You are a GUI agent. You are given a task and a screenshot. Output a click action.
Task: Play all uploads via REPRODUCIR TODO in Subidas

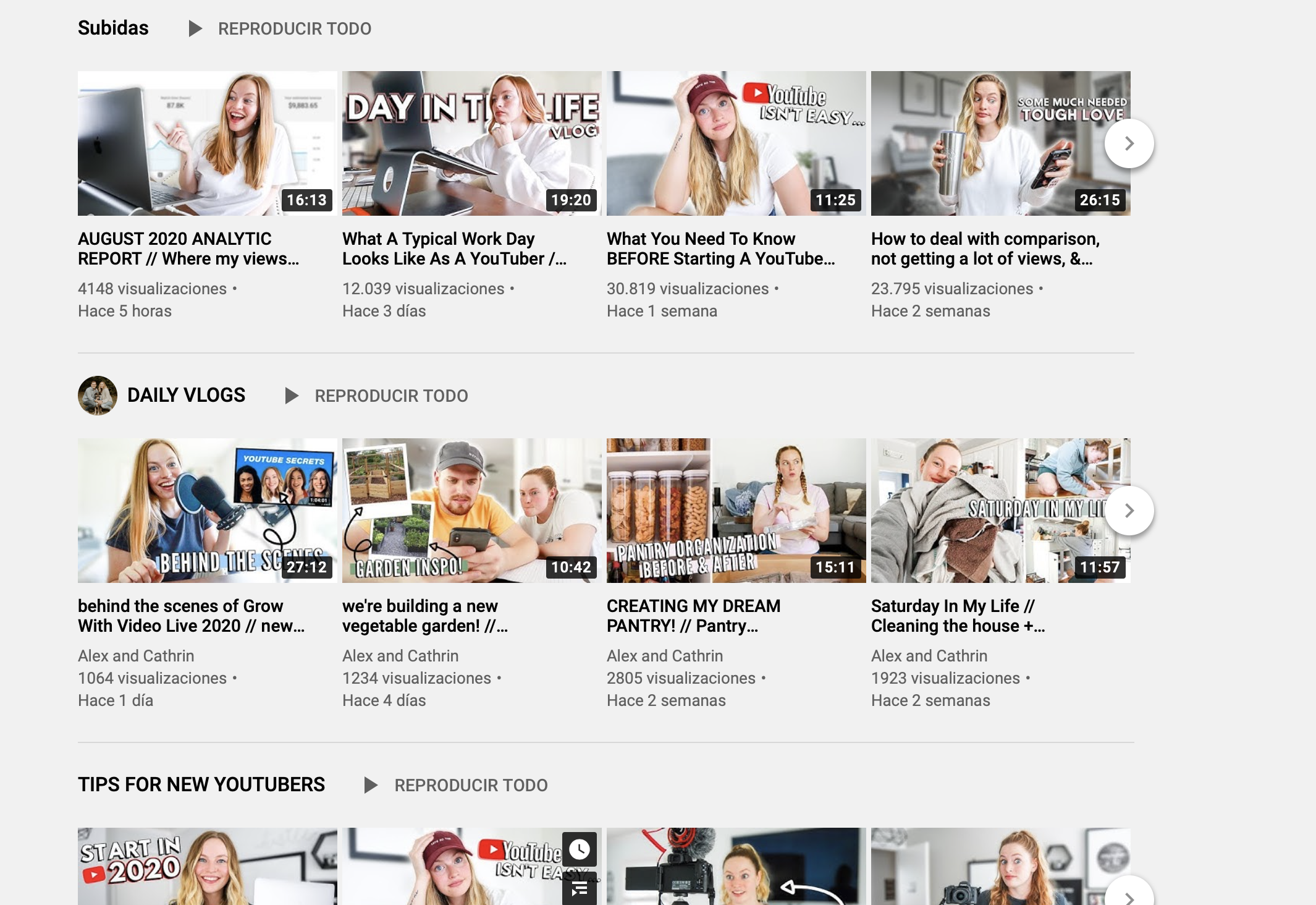pyautogui.click(x=295, y=28)
